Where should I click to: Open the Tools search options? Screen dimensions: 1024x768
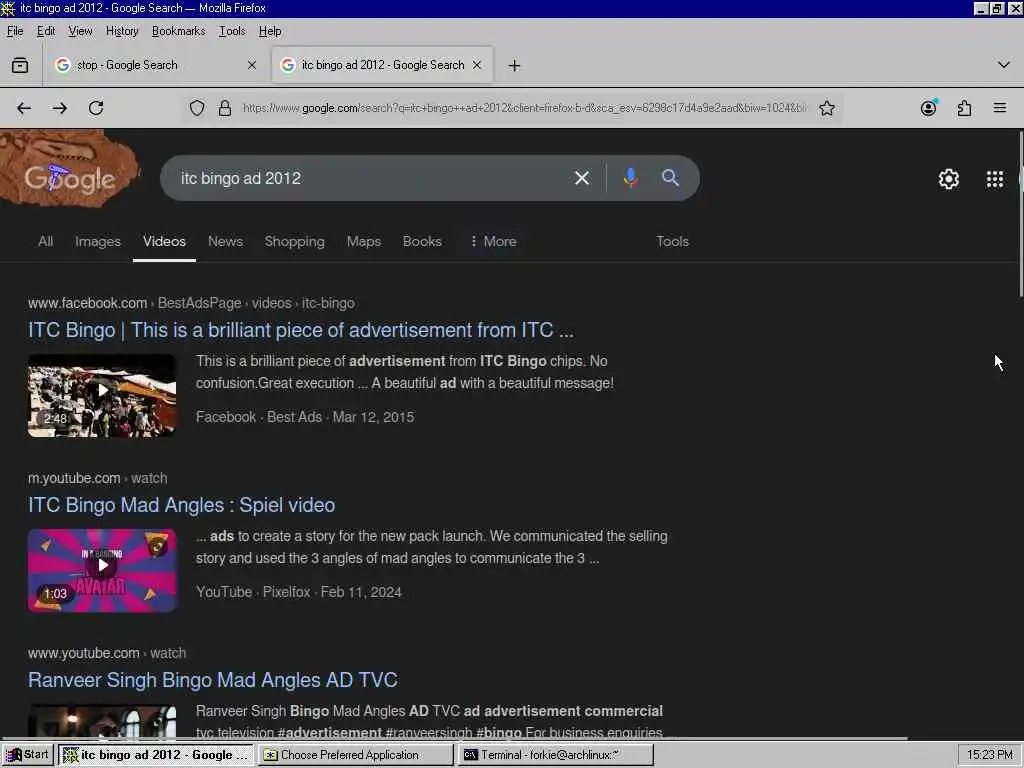(x=672, y=242)
